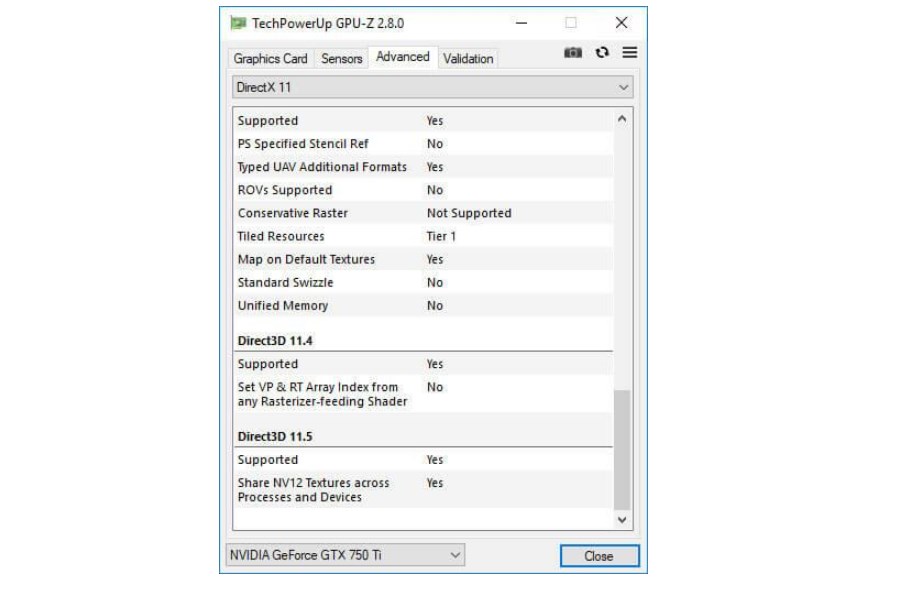901x589 pixels.
Task: Click the scrollbar up arrow
Action: (x=622, y=119)
